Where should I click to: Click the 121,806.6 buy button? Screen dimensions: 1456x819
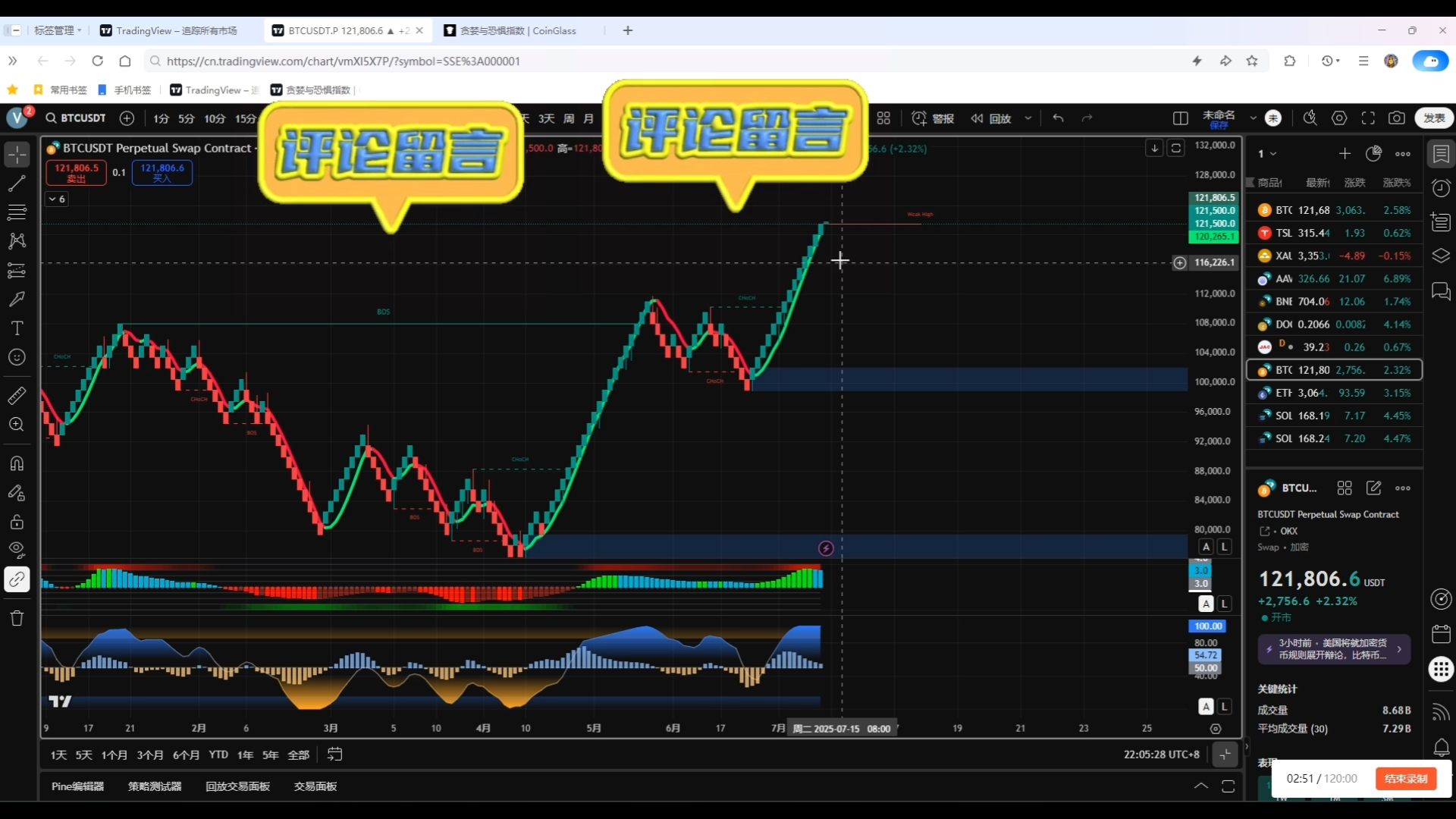[x=162, y=173]
